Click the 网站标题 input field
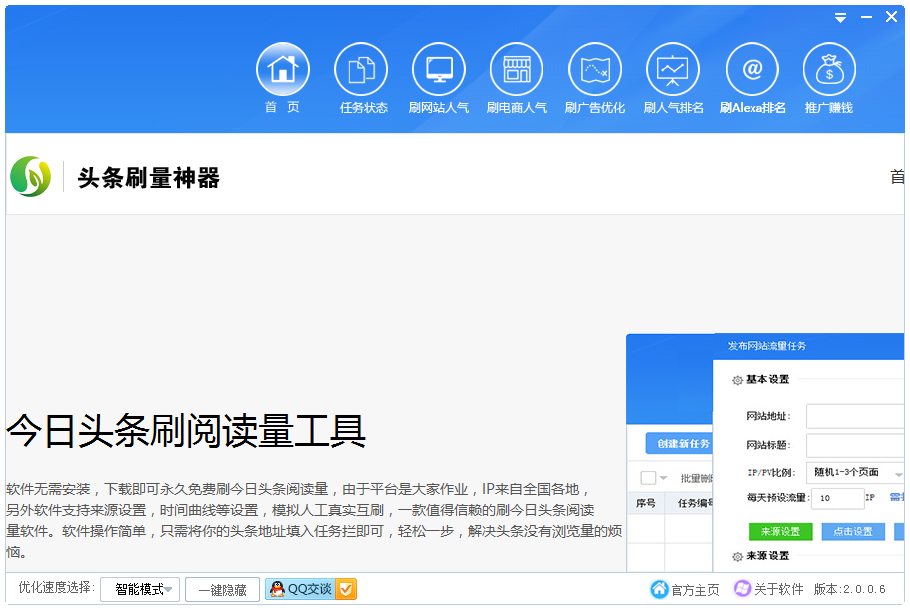Screen dimensions: 910x611 point(855,446)
